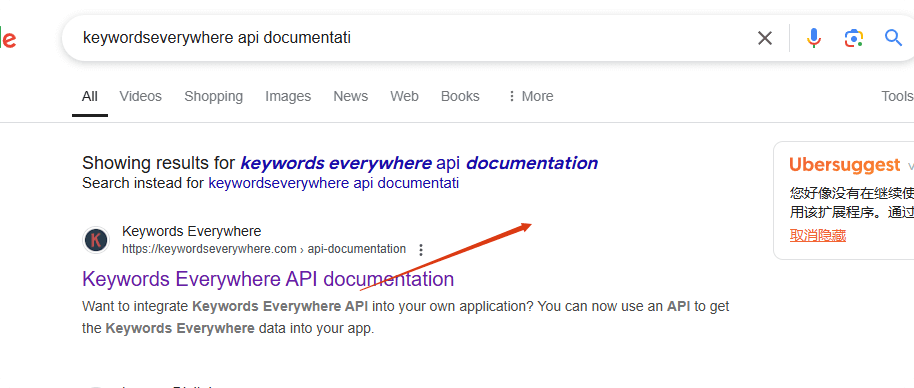914x388 pixels.
Task: Switch to the Web tab
Action: 404,96
